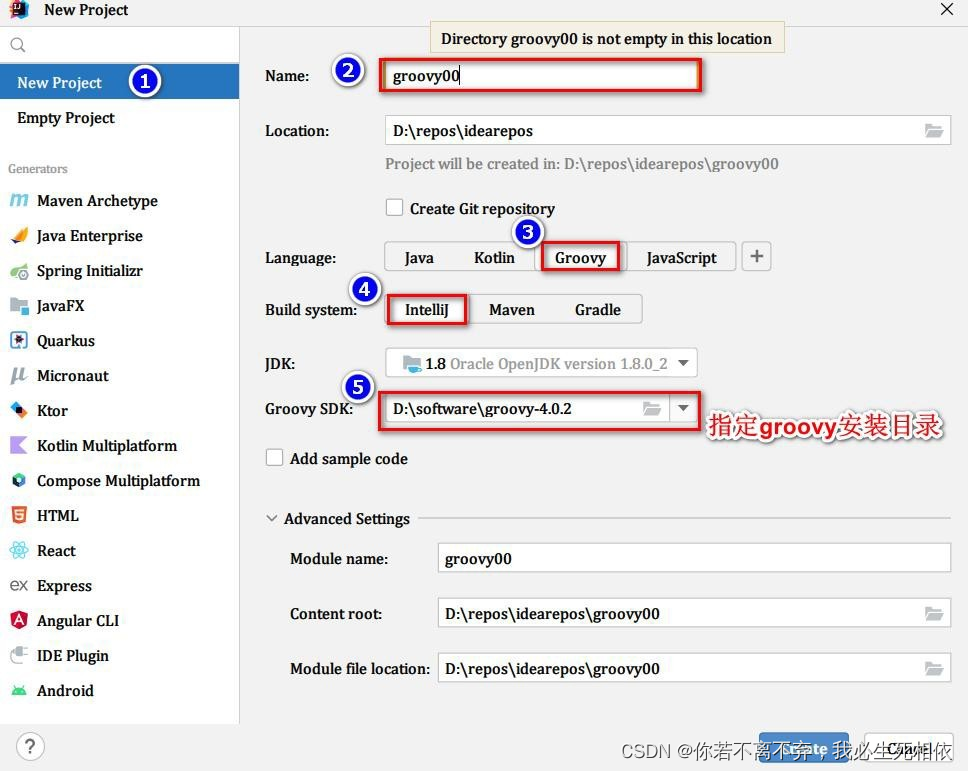Click the Micronaut mu icon
Image resolution: width=968 pixels, height=771 pixels.
coord(19,375)
